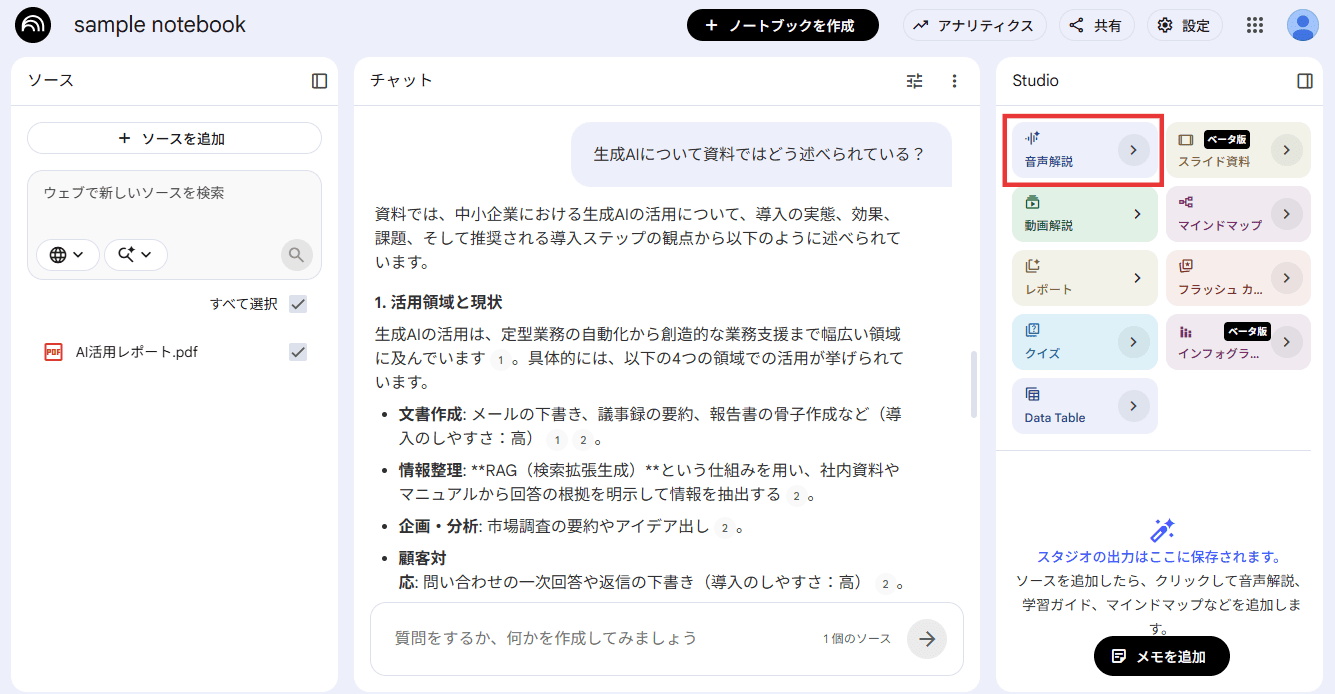
Task: Open citation 2 in the 文書作成 bullet
Action: (582, 440)
